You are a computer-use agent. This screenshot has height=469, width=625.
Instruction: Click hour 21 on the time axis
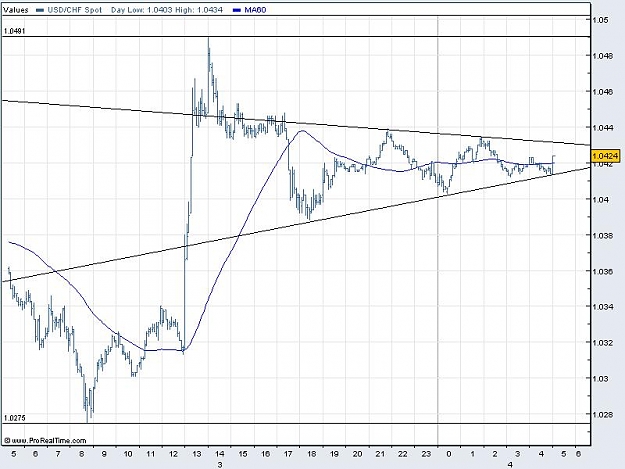tap(380, 454)
